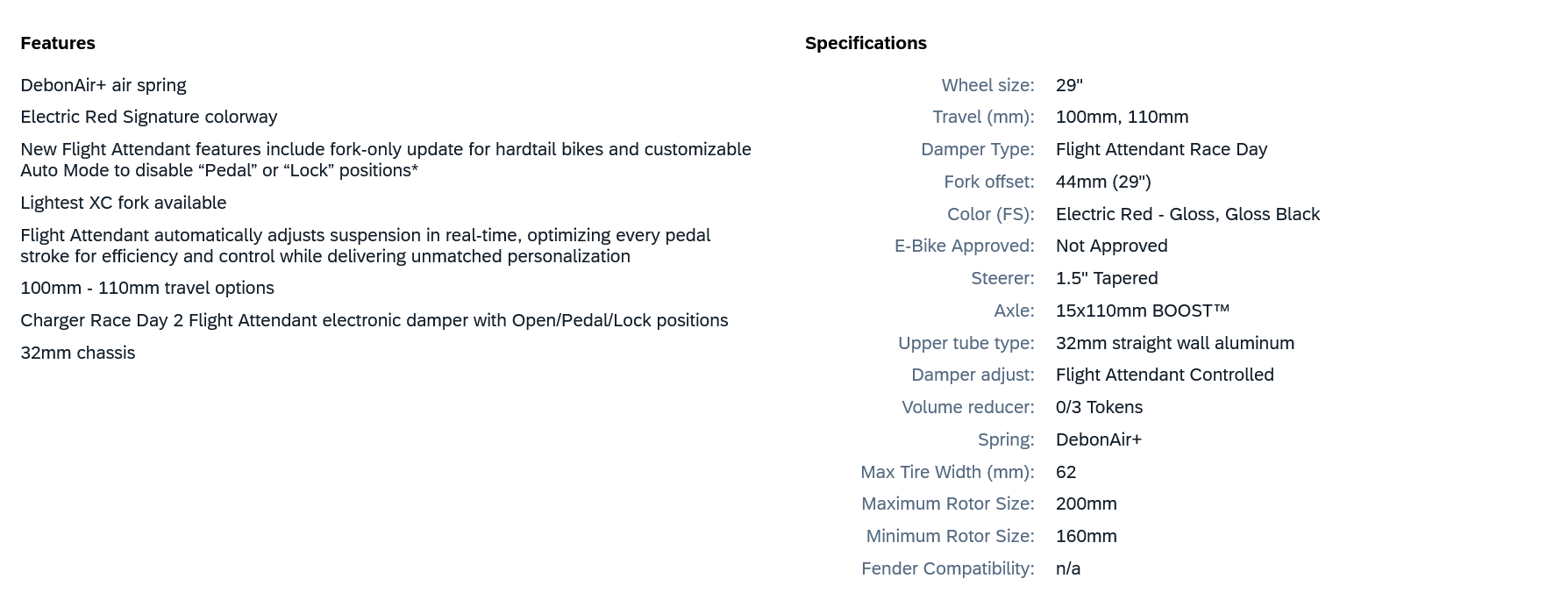Click the Specifications heading
Image resolution: width=1568 pixels, height=600 pixels.
[866, 43]
